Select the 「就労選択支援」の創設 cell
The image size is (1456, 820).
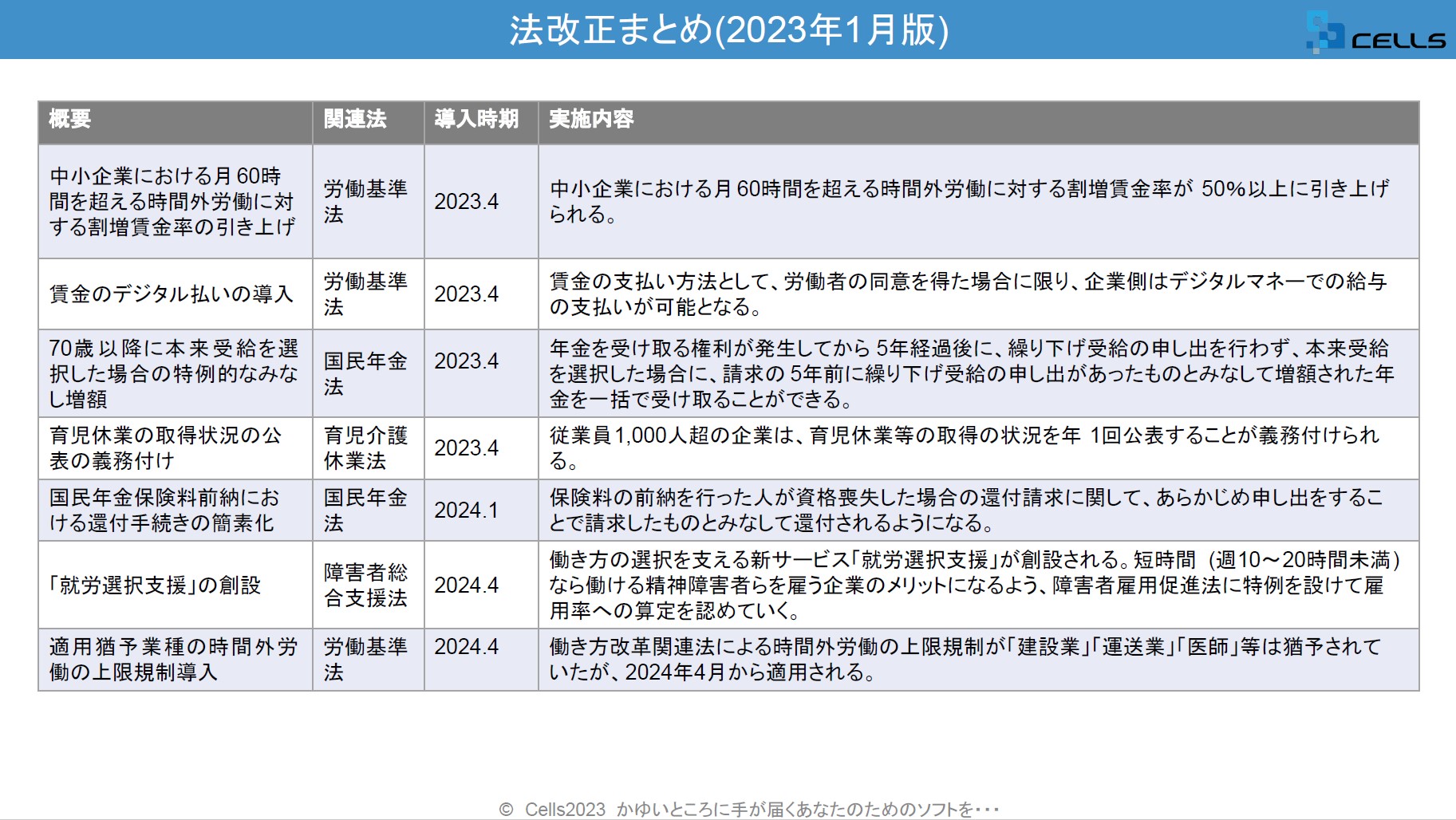[176, 585]
